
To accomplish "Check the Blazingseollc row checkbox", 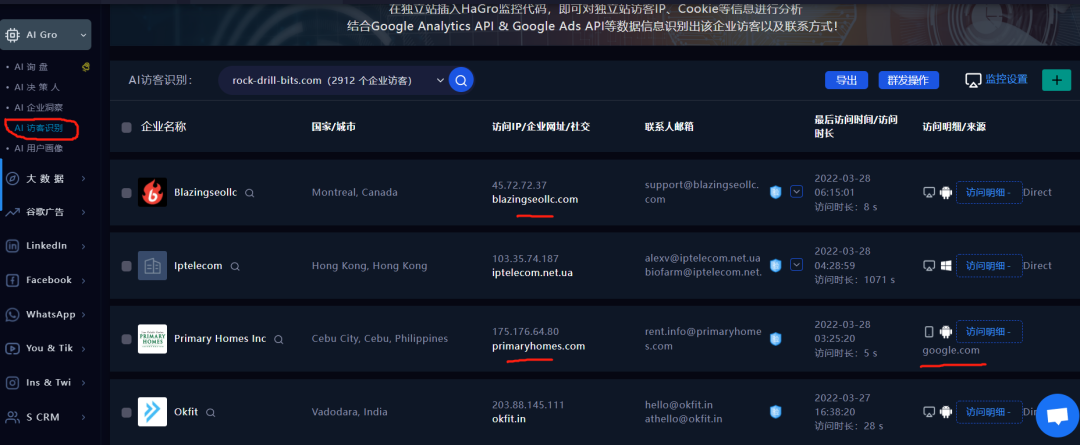I will [126, 193].
